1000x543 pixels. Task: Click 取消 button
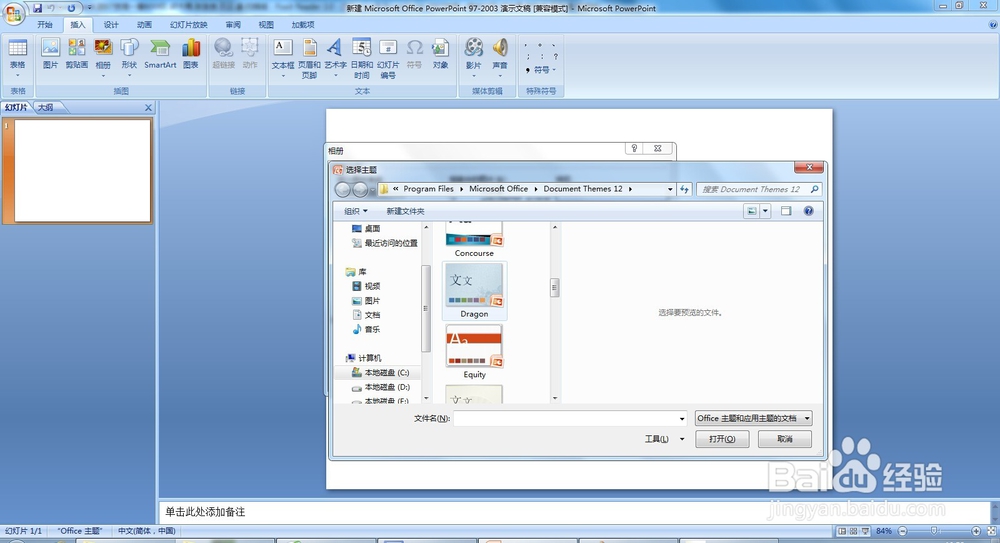[x=784, y=439]
